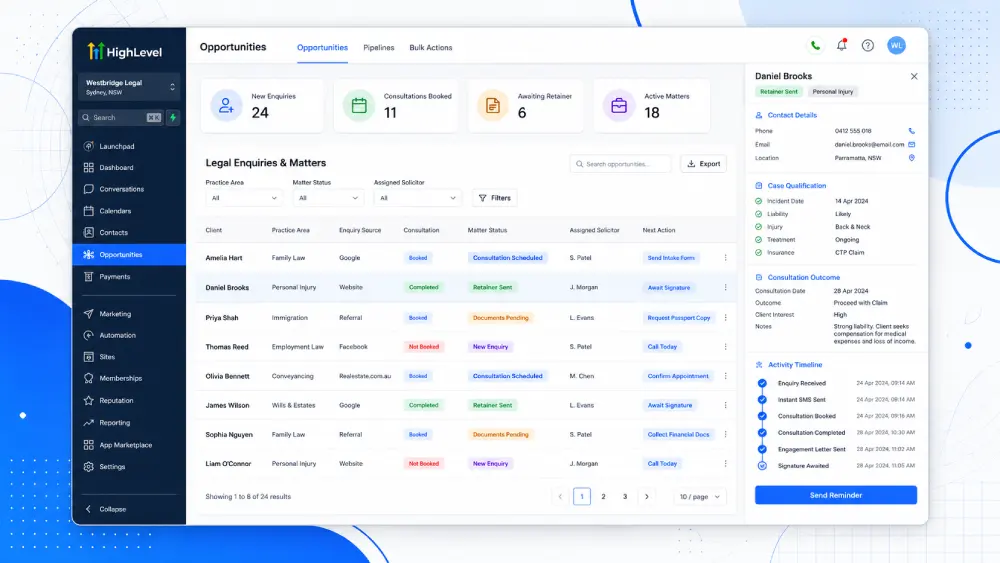The height and width of the screenshot is (563, 1000).
Task: Open the three-dot menu for Amelia Hart
Action: (x=725, y=258)
